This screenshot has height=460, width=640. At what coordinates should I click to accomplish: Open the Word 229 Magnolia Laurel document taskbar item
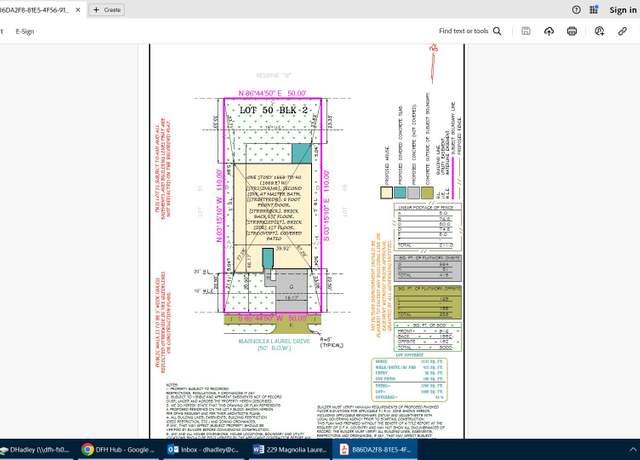coord(289,450)
